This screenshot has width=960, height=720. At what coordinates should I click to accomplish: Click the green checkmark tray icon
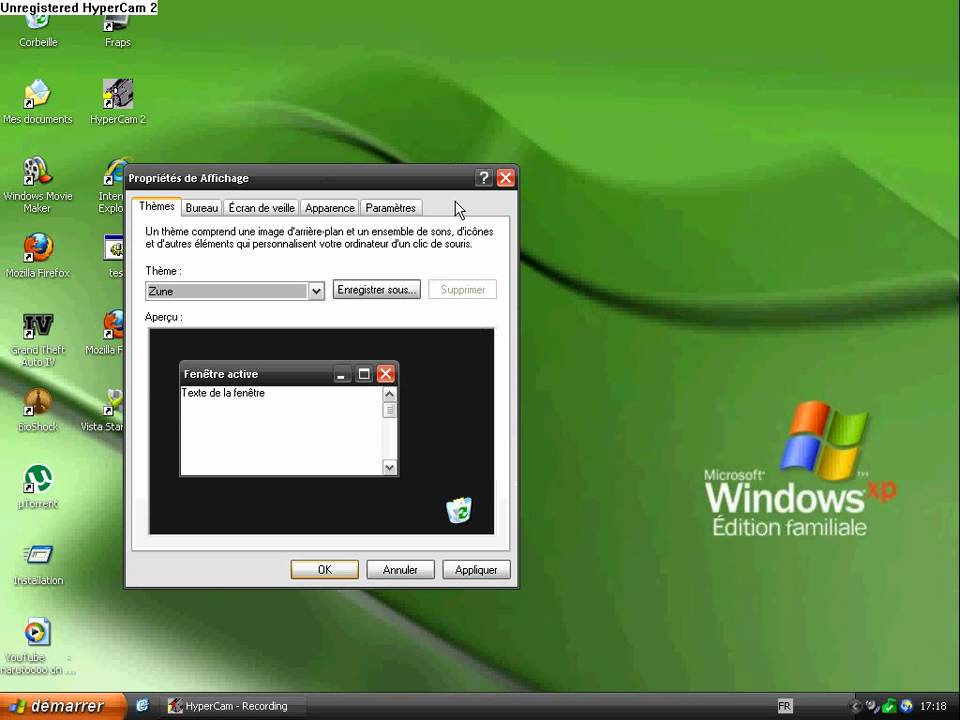tap(889, 707)
